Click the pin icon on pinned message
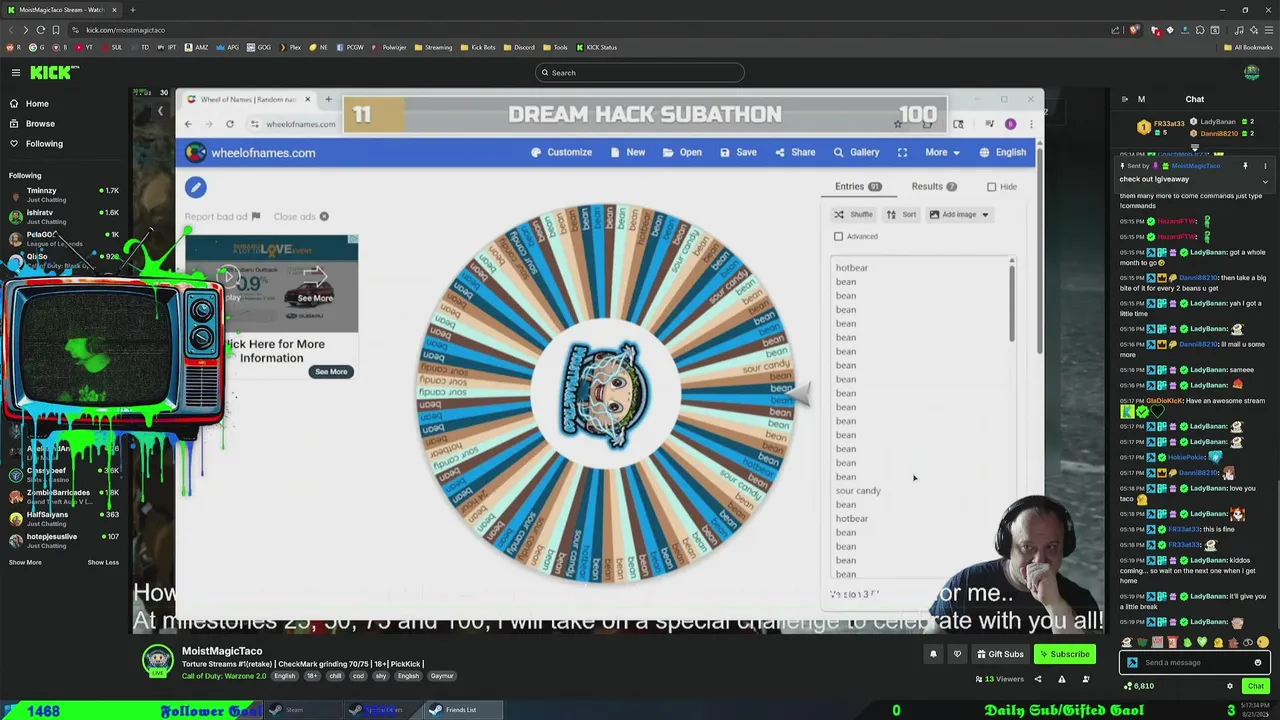Image resolution: width=1280 pixels, height=720 pixels. (1245, 166)
